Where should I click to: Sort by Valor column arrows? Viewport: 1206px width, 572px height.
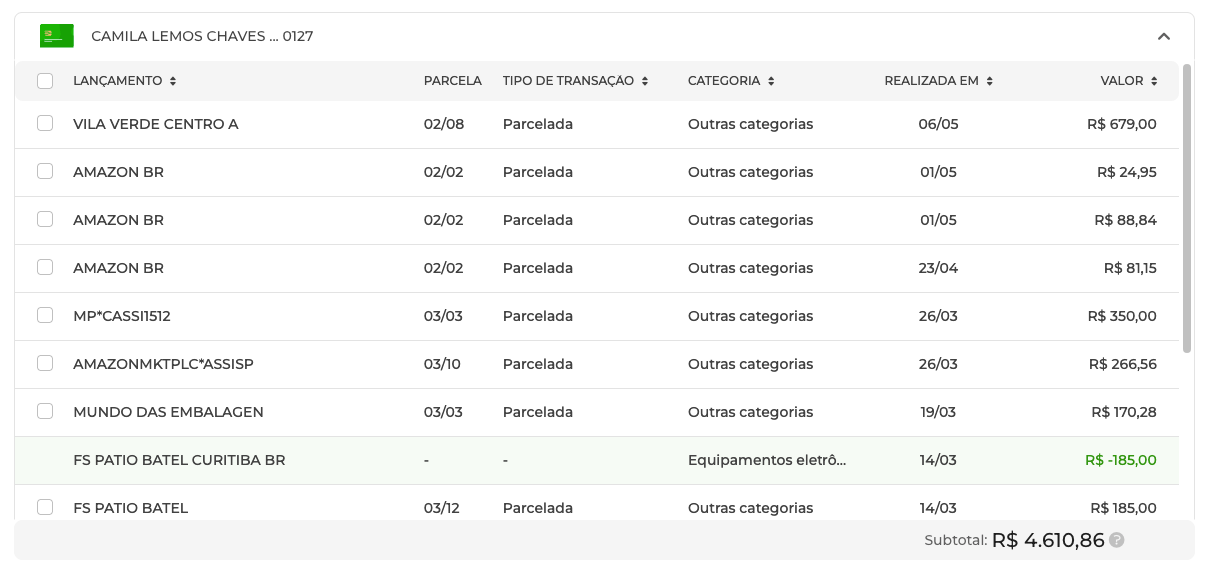click(x=1154, y=81)
